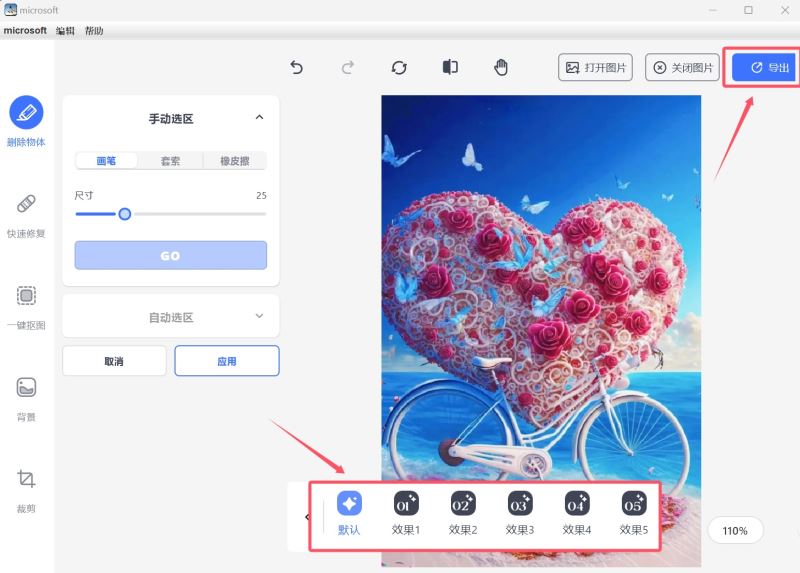Click the 打开图片 open image button
This screenshot has height=573, width=800.
595,67
